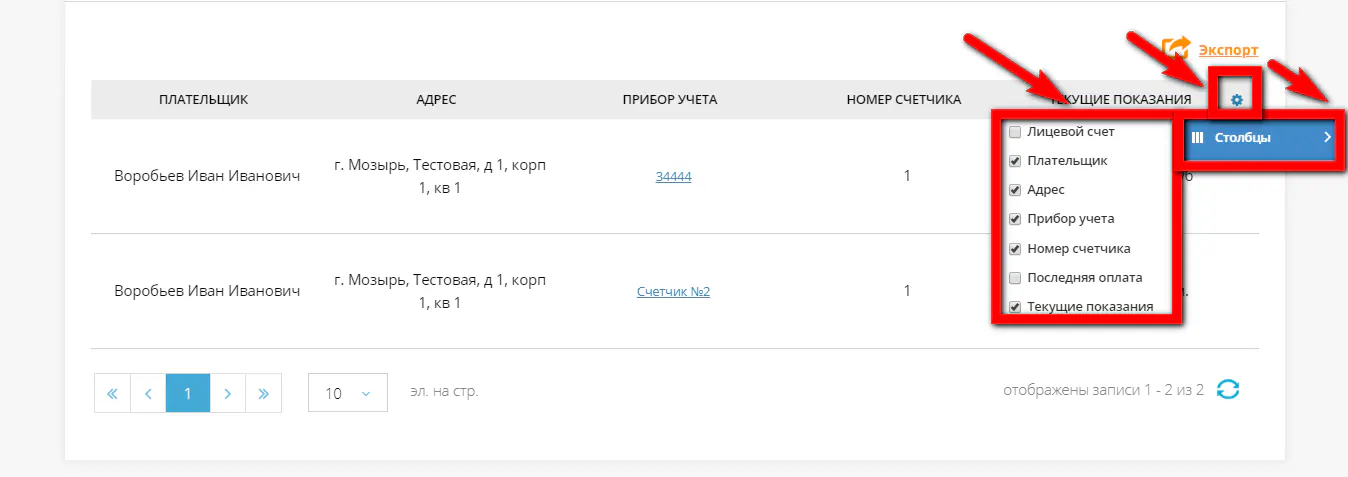Screen dimensions: 1348x477
Task: Go to the previous page
Action: click(x=148, y=393)
